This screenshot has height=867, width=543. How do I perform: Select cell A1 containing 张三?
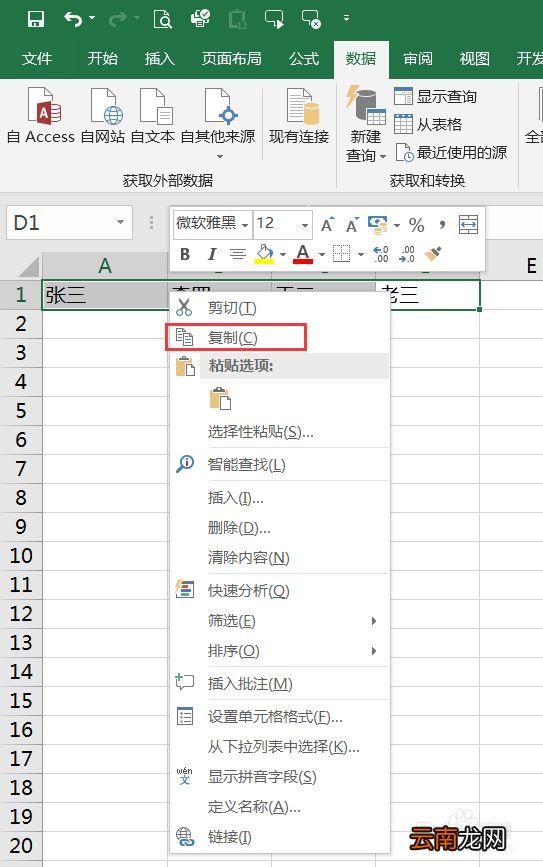(x=105, y=295)
